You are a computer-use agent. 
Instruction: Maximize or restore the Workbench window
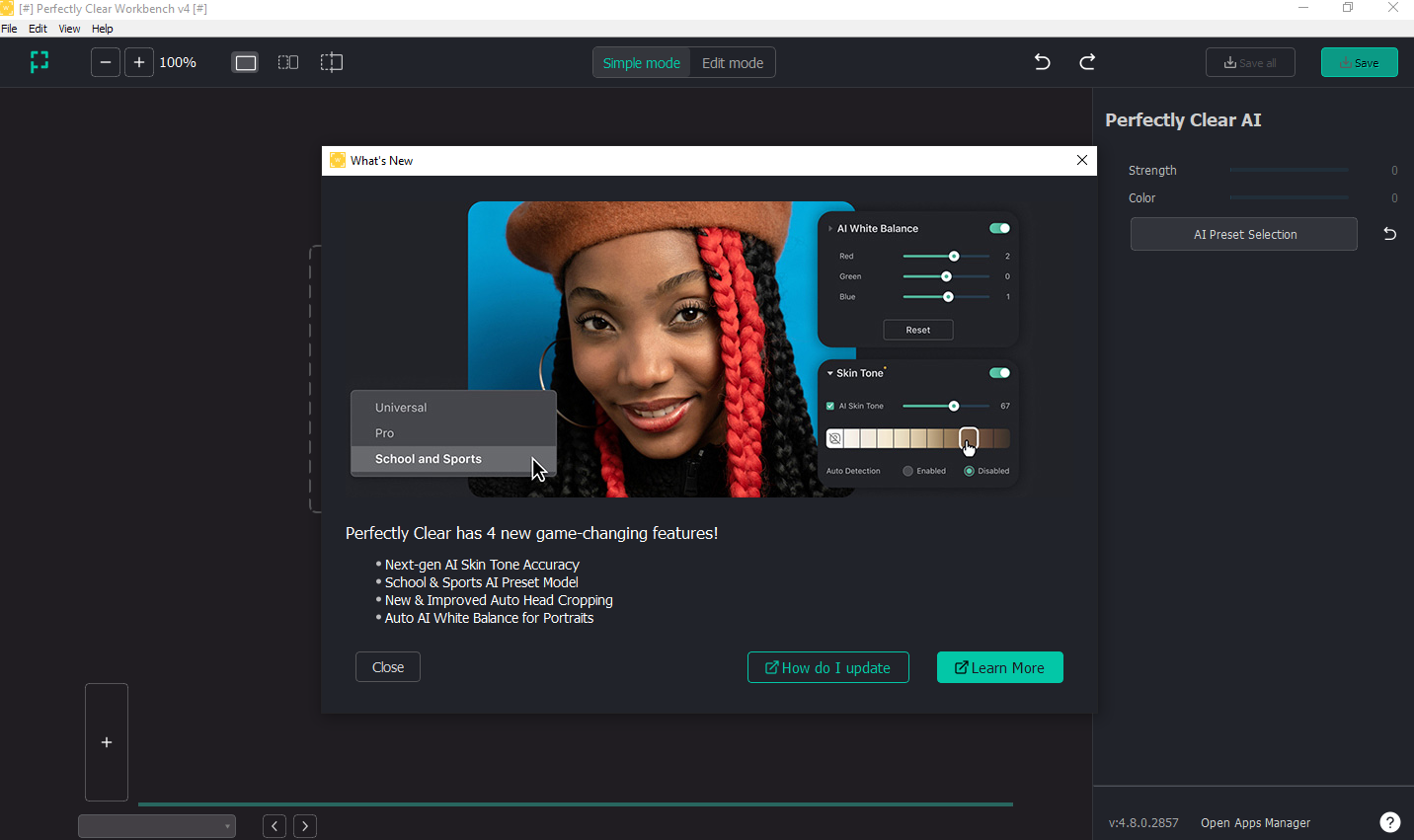(1348, 8)
